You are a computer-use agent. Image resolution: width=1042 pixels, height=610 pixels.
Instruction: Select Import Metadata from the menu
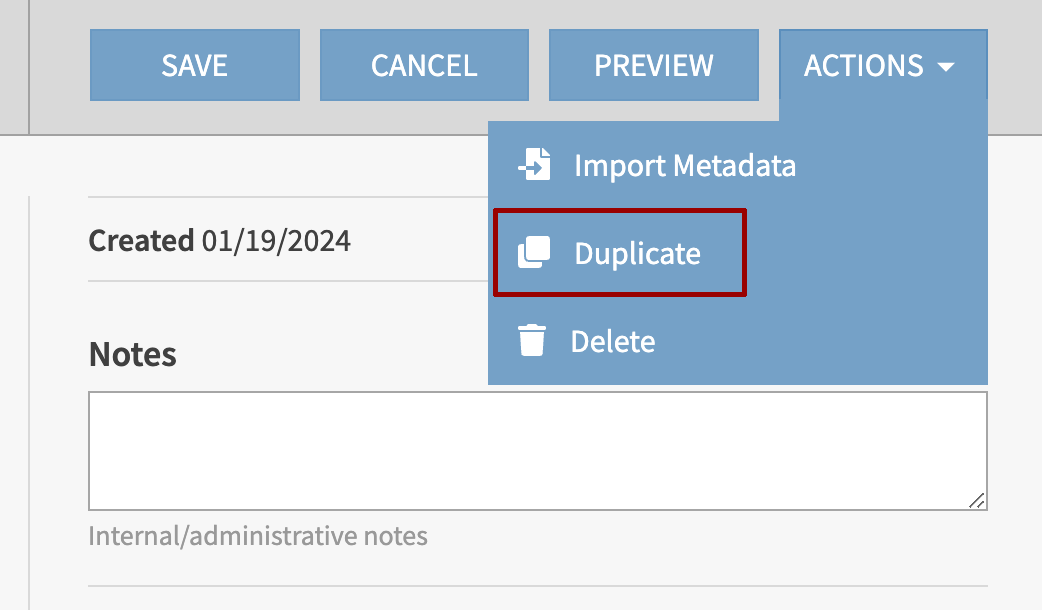point(683,165)
